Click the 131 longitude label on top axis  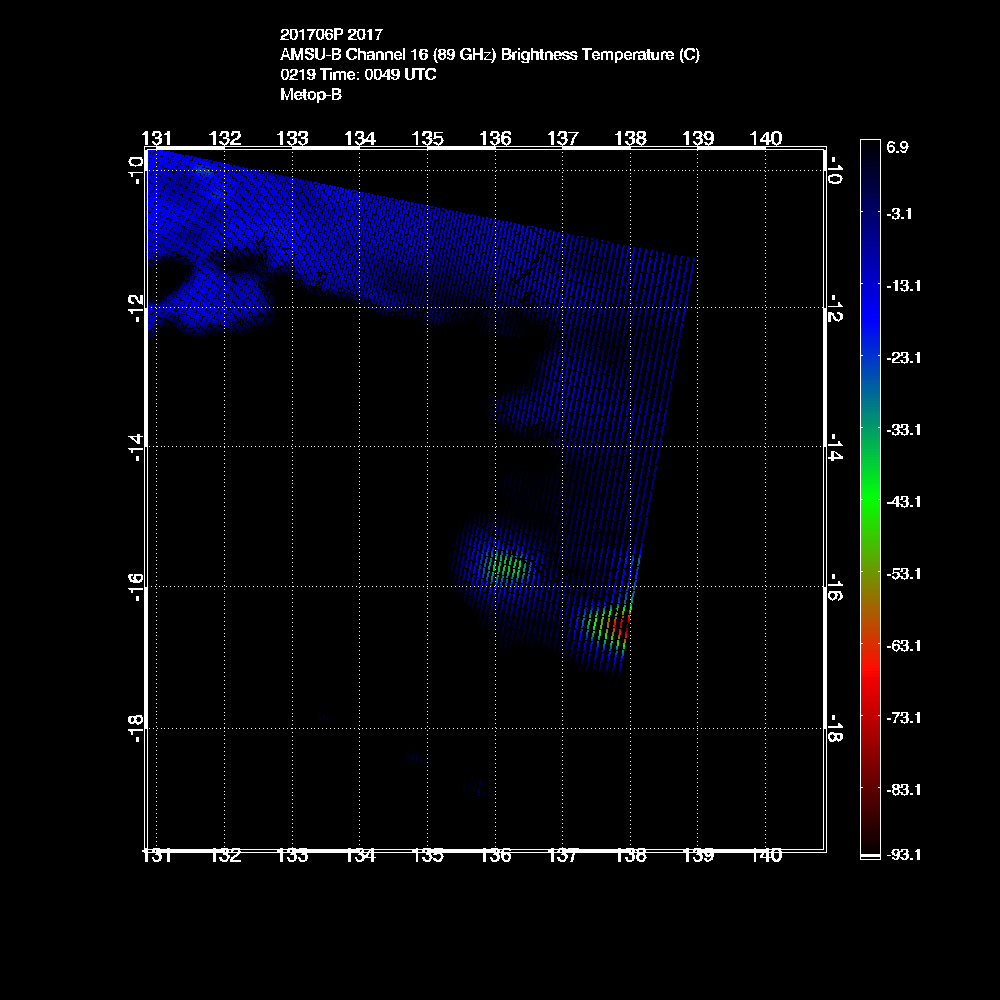(x=157, y=138)
